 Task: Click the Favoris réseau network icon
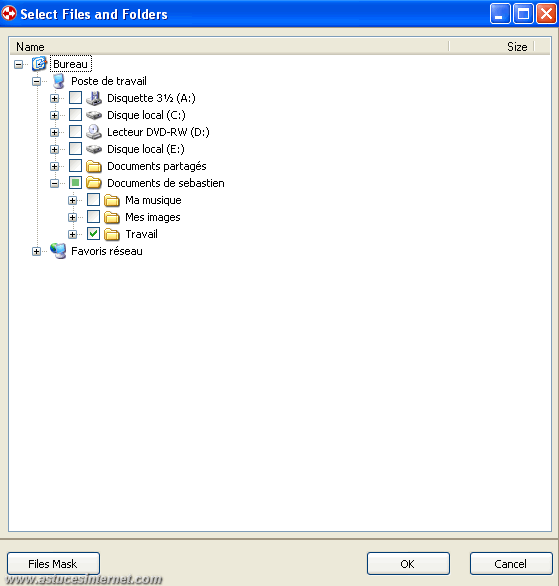[x=58, y=251]
